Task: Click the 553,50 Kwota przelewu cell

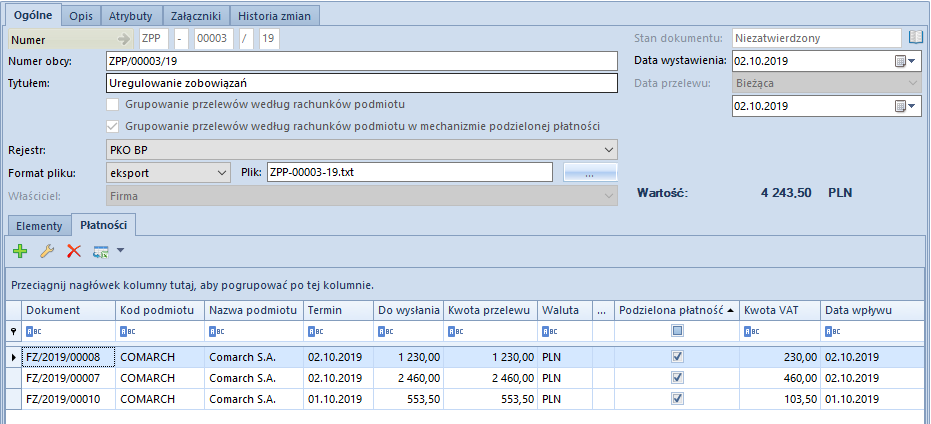Action: [x=490, y=399]
